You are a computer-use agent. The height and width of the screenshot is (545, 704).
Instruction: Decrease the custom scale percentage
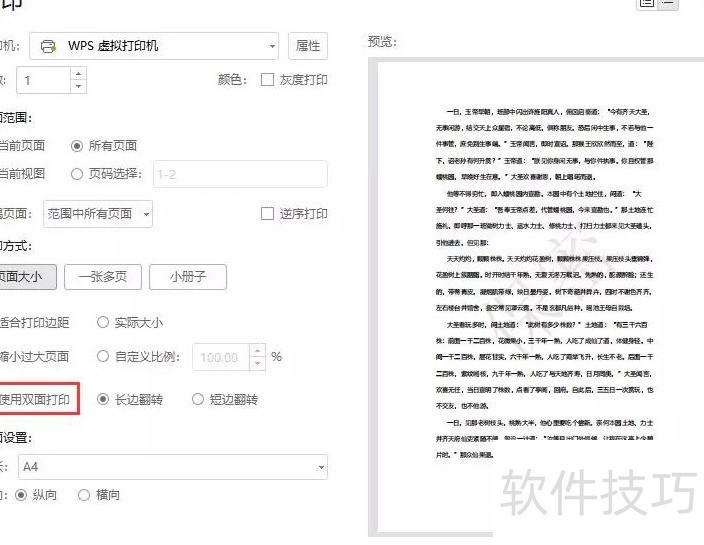pos(257,364)
